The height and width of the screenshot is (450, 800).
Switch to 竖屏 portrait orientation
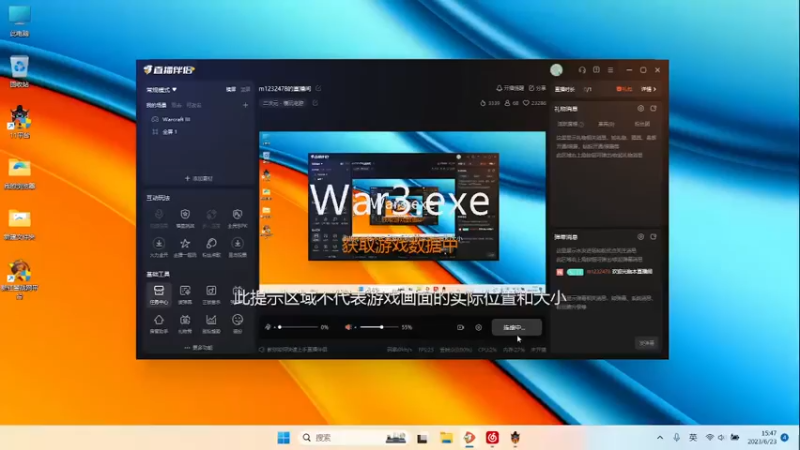pos(245,89)
